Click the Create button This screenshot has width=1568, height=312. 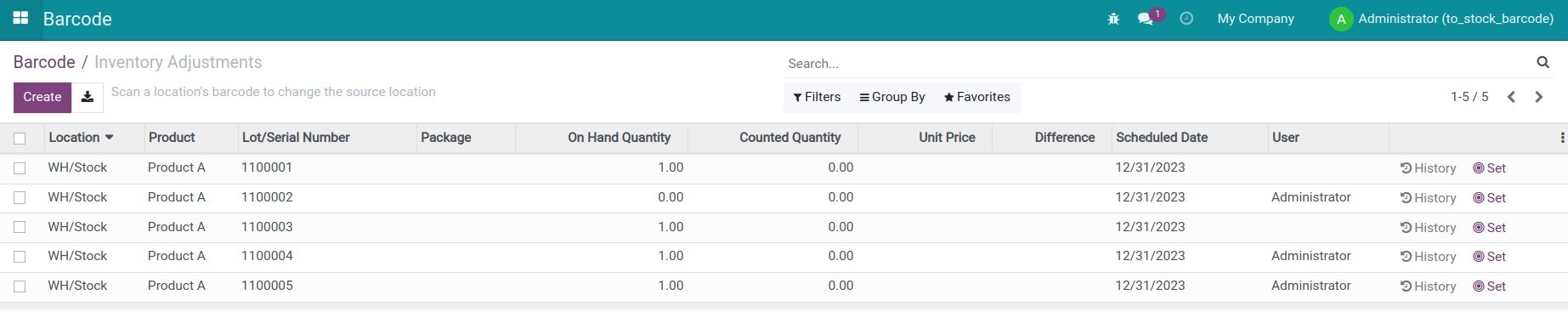pyautogui.click(x=42, y=97)
